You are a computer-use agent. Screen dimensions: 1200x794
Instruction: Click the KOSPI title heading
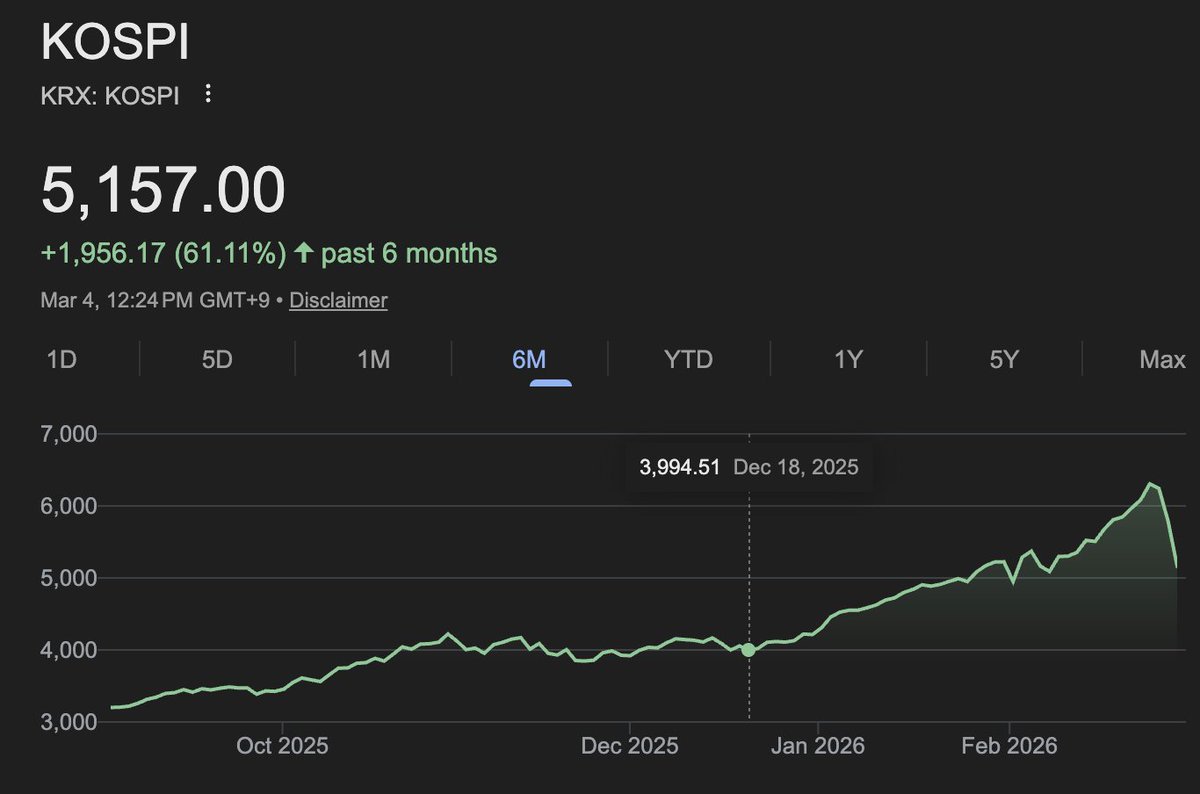(115, 44)
